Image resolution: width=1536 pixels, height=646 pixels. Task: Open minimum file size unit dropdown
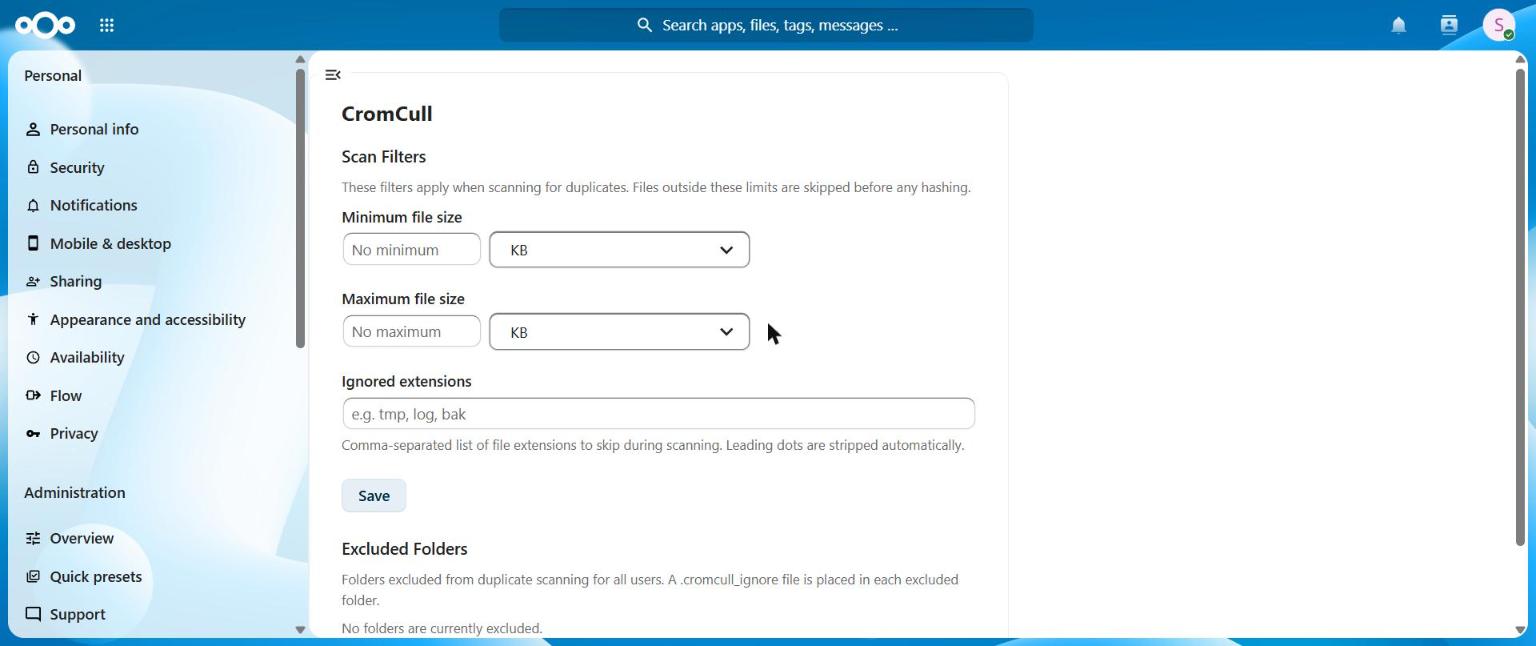(x=619, y=250)
